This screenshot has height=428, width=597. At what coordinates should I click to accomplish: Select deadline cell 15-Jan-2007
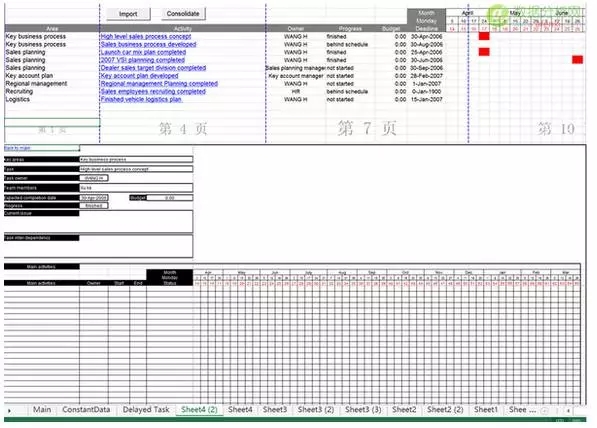(426, 99)
